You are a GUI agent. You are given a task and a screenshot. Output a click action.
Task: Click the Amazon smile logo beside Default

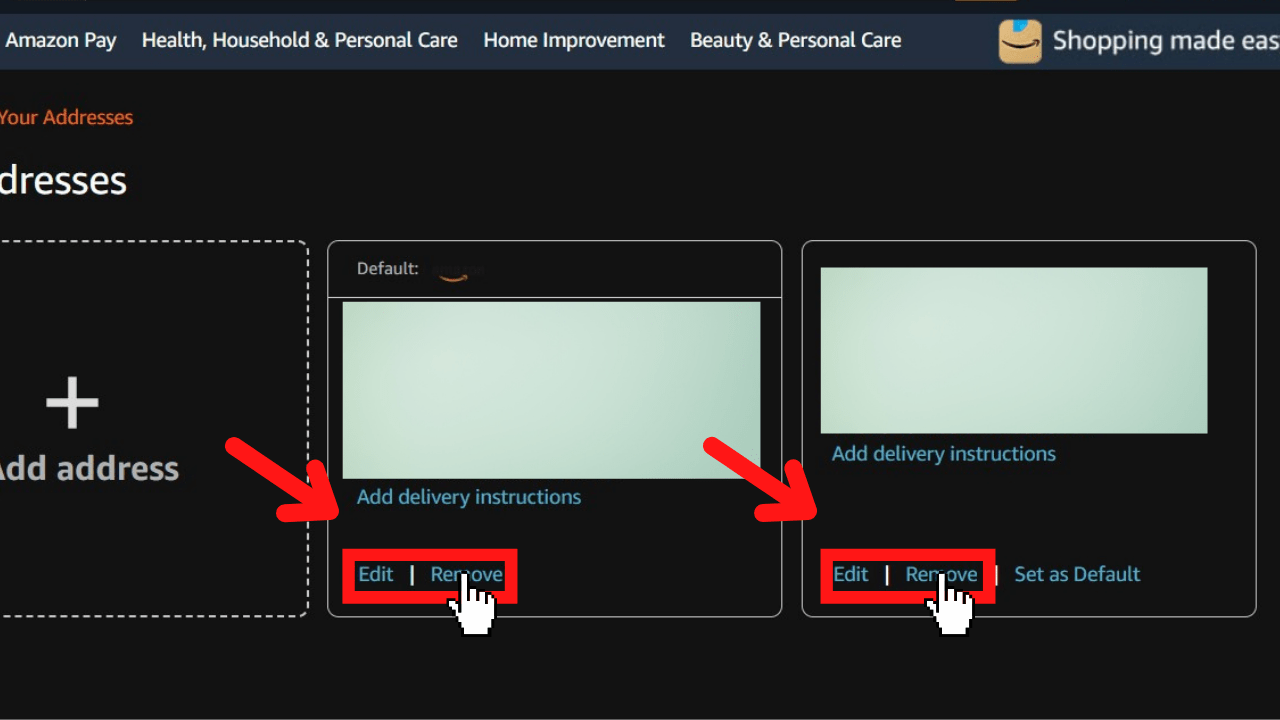pyautogui.click(x=453, y=271)
